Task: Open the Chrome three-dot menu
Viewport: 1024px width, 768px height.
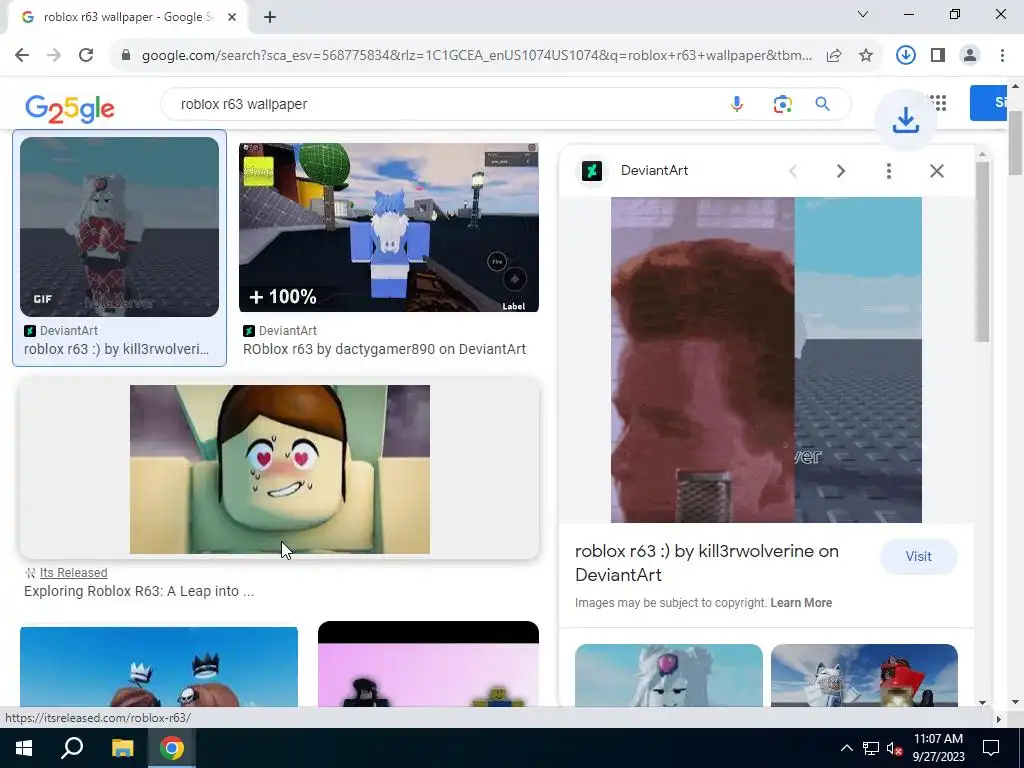Action: [x=1002, y=56]
